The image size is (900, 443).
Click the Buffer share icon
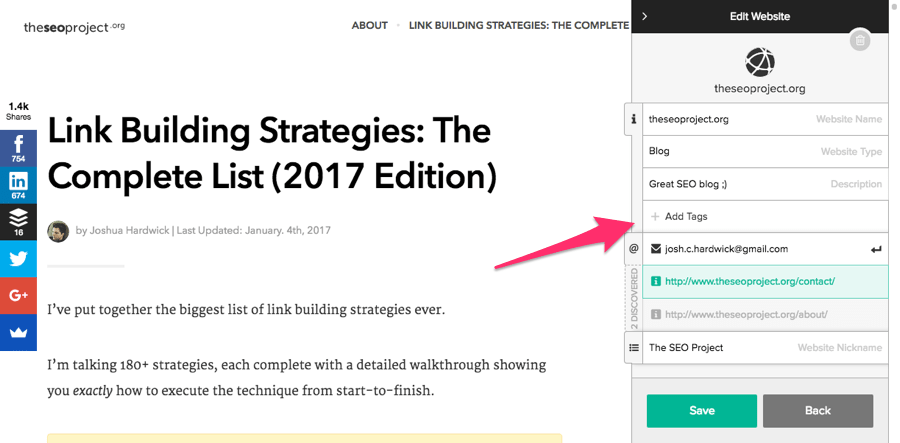coord(18,222)
